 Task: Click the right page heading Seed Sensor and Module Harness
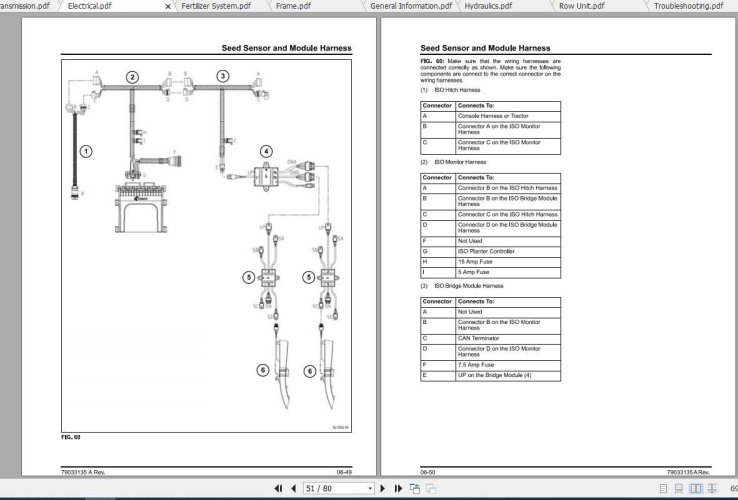(x=485, y=48)
